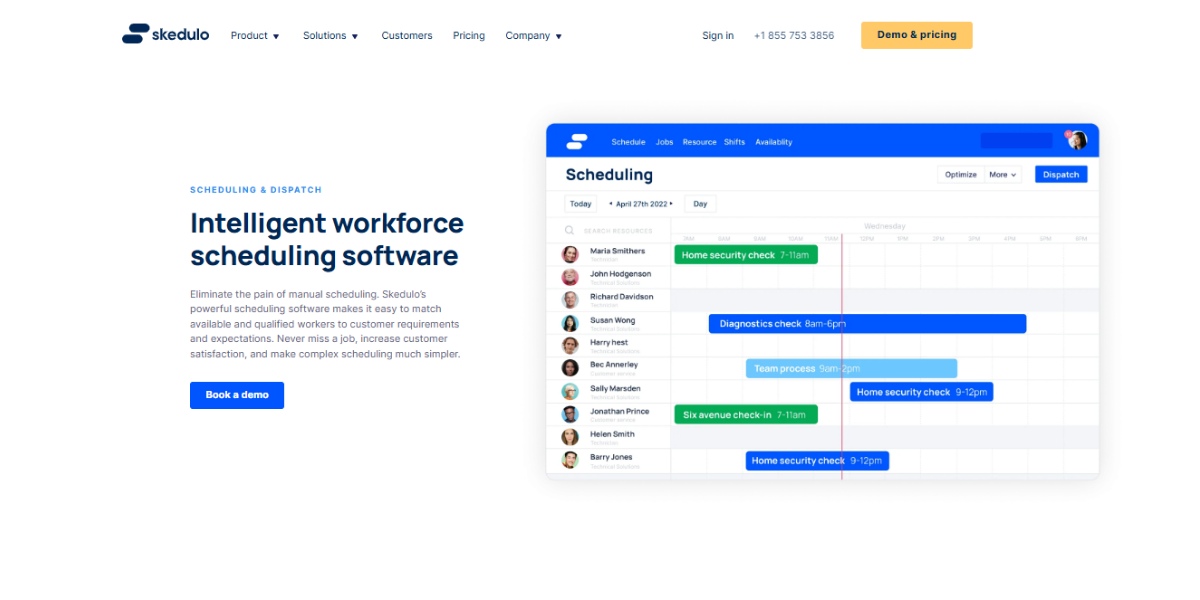Click the Optimize button
The width and height of the screenshot is (1200, 600).
point(960,175)
